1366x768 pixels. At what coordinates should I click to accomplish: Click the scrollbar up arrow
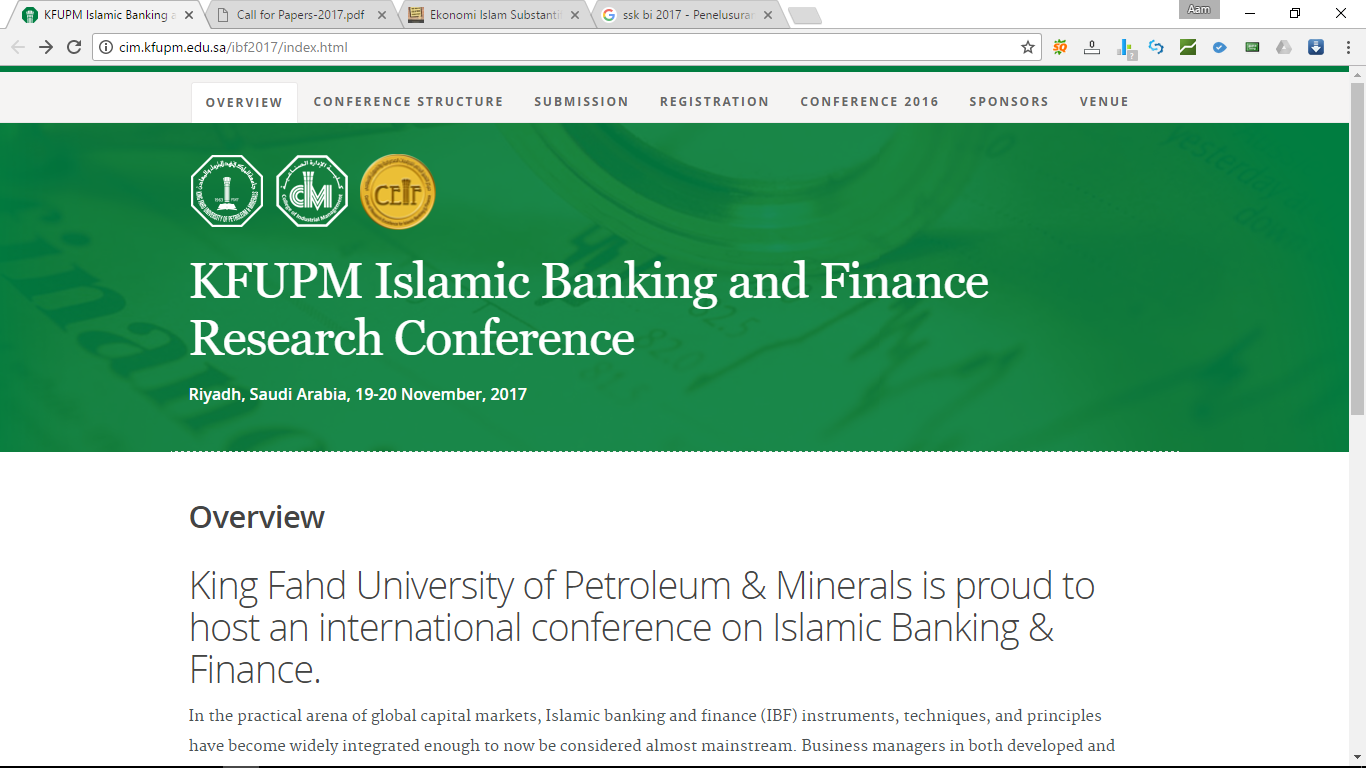pyautogui.click(x=1357, y=74)
